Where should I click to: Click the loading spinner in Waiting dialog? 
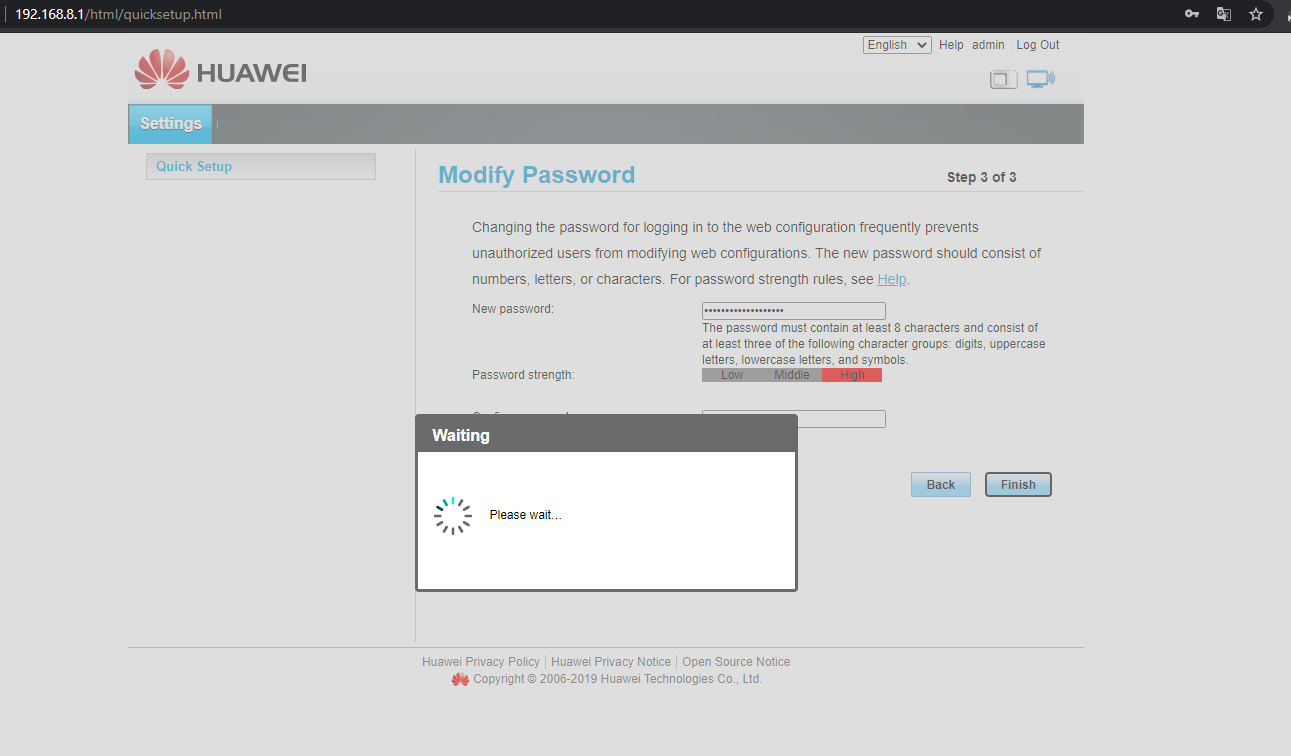(x=453, y=515)
